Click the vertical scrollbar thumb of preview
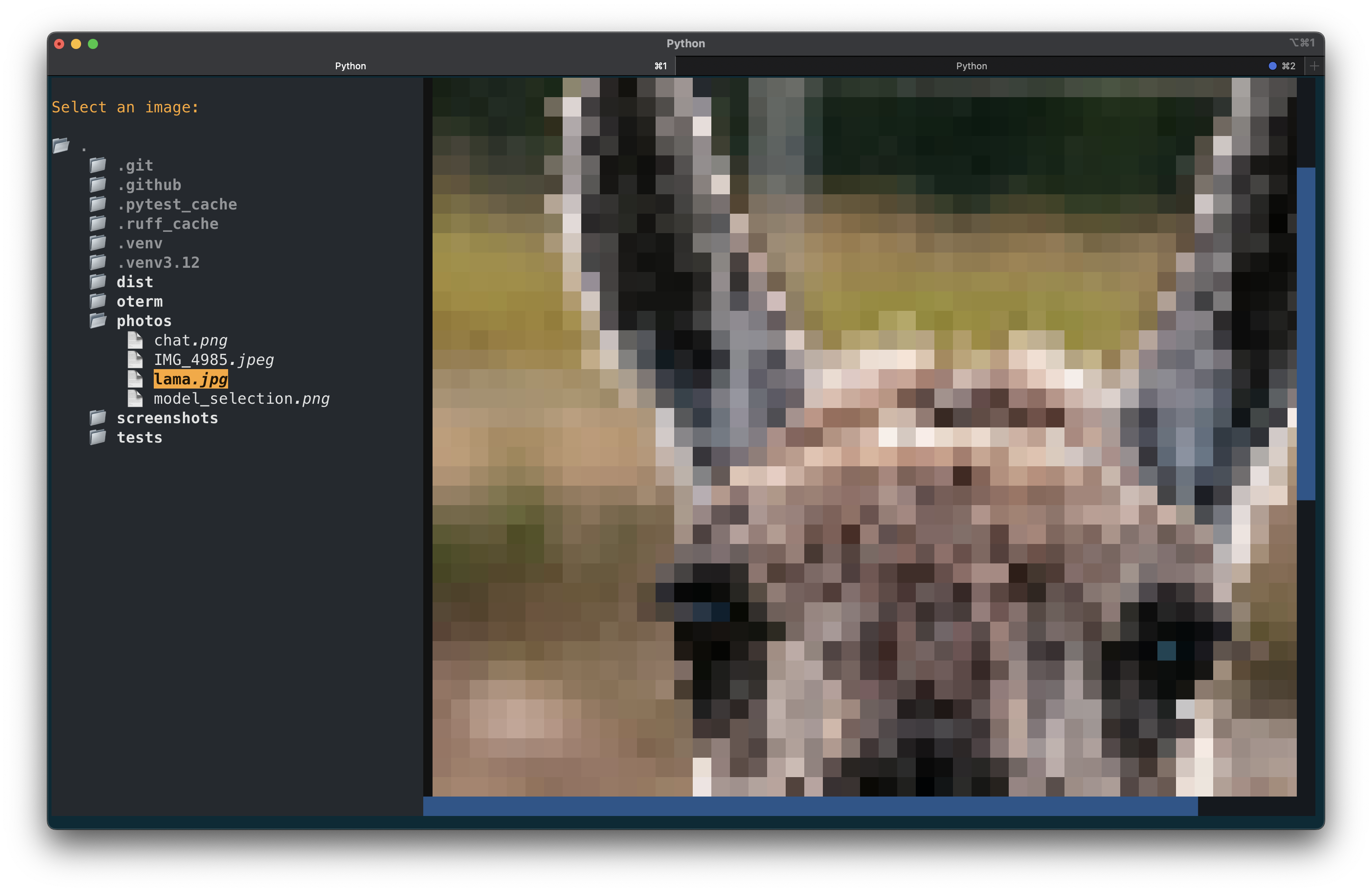This screenshot has height=892, width=1372. click(x=1306, y=334)
